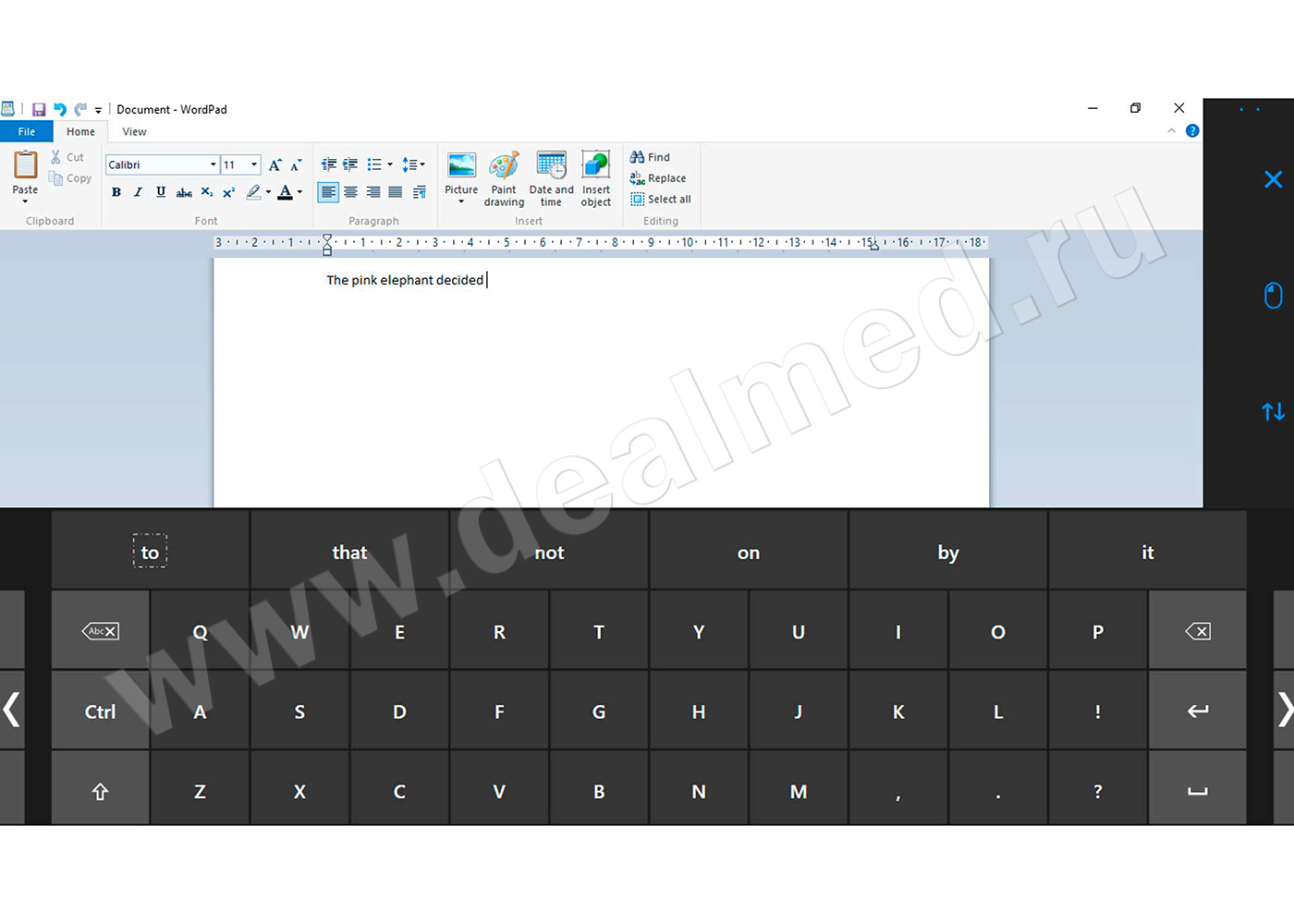Toggle Underline formatting
This screenshot has width=1294, height=924.
click(161, 192)
